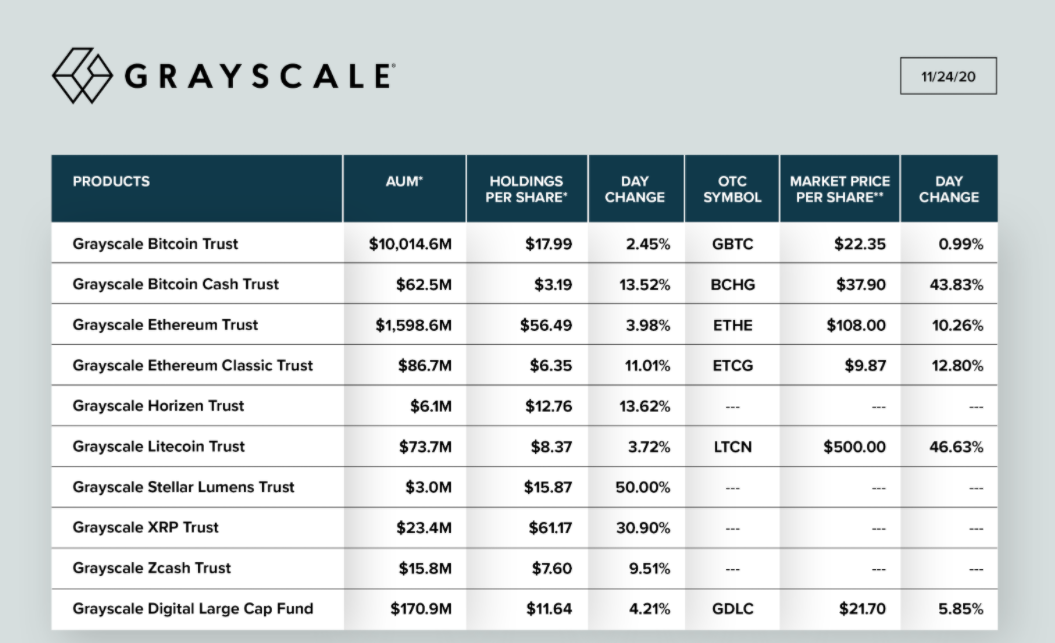1055x643 pixels.
Task: Click the 11/24/20 date box
Action: [x=948, y=76]
